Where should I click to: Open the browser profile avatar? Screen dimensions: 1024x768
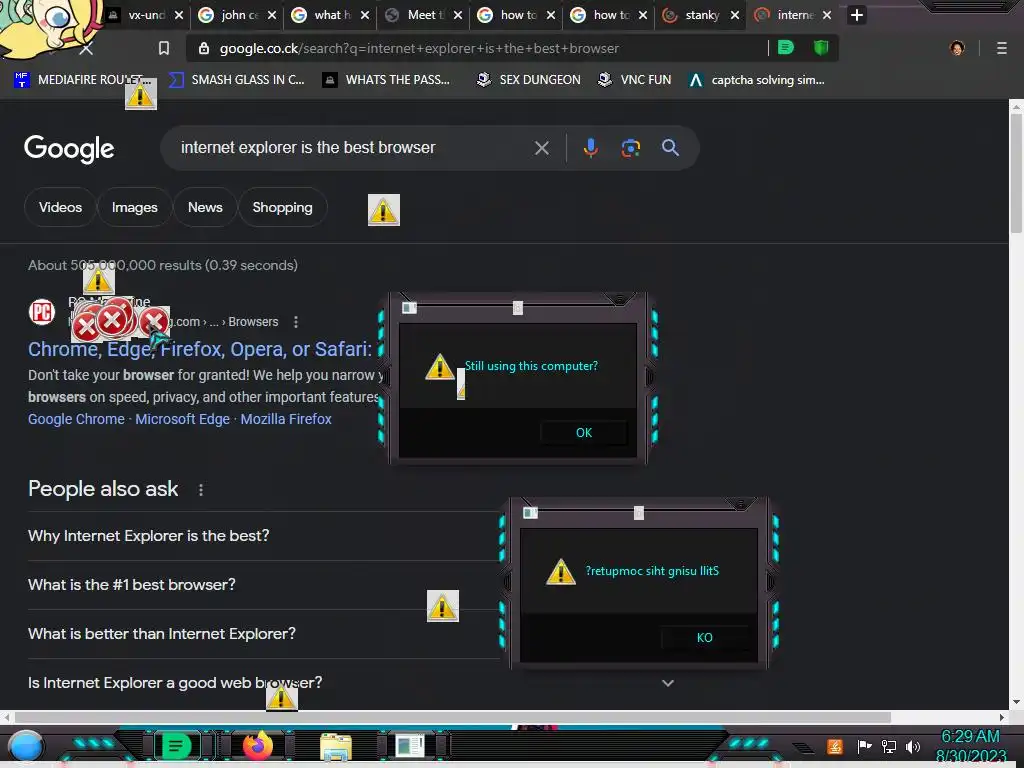[957, 48]
